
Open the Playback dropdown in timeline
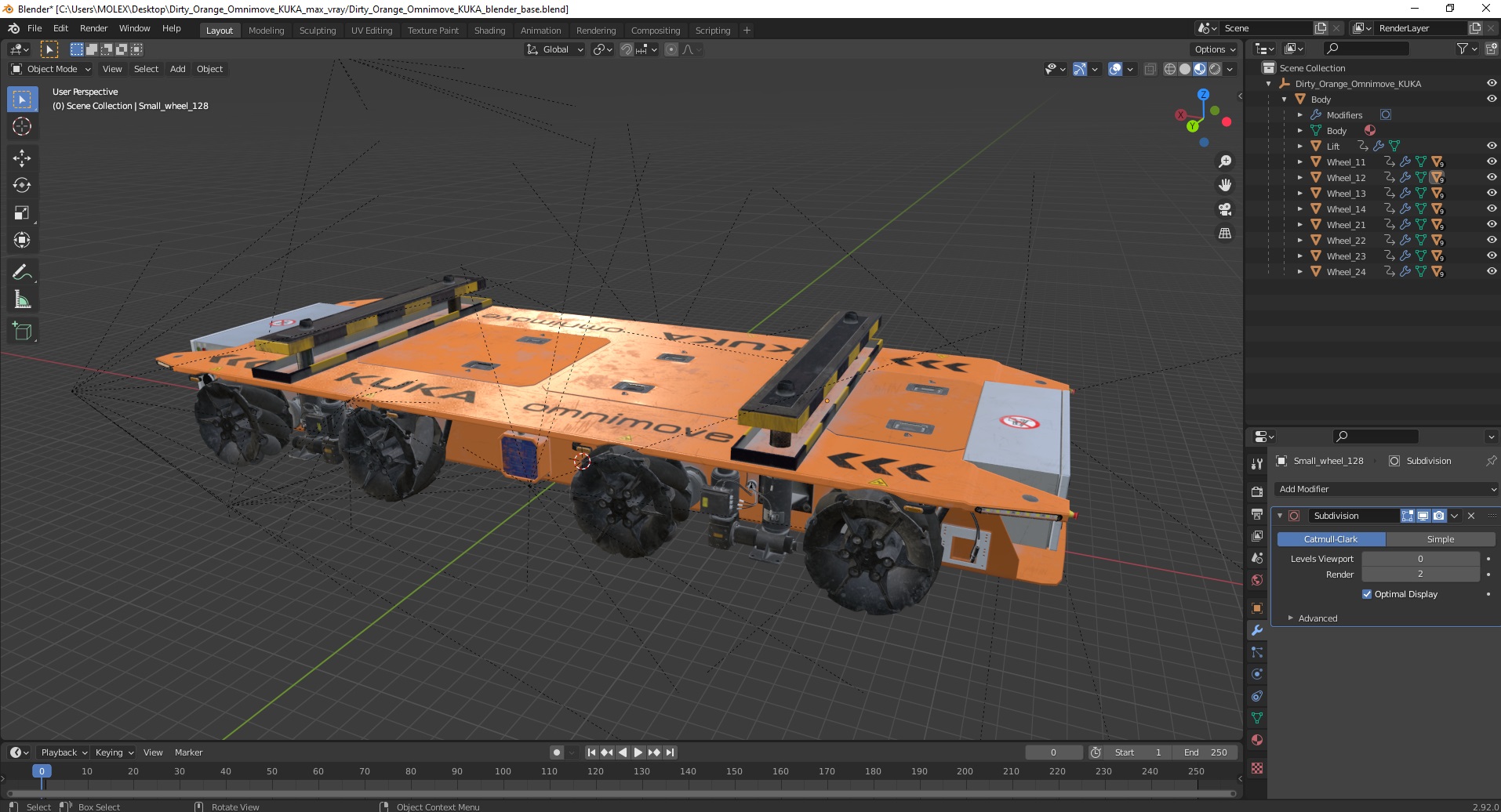point(64,752)
